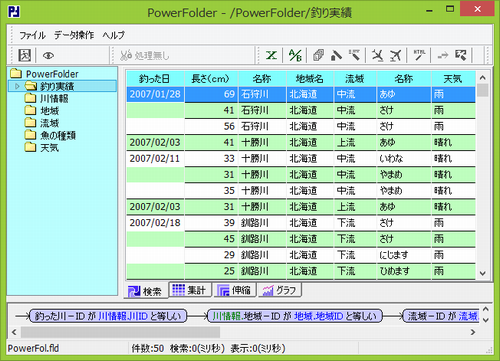
Task: Click the length cell 69
Action: (x=211, y=94)
